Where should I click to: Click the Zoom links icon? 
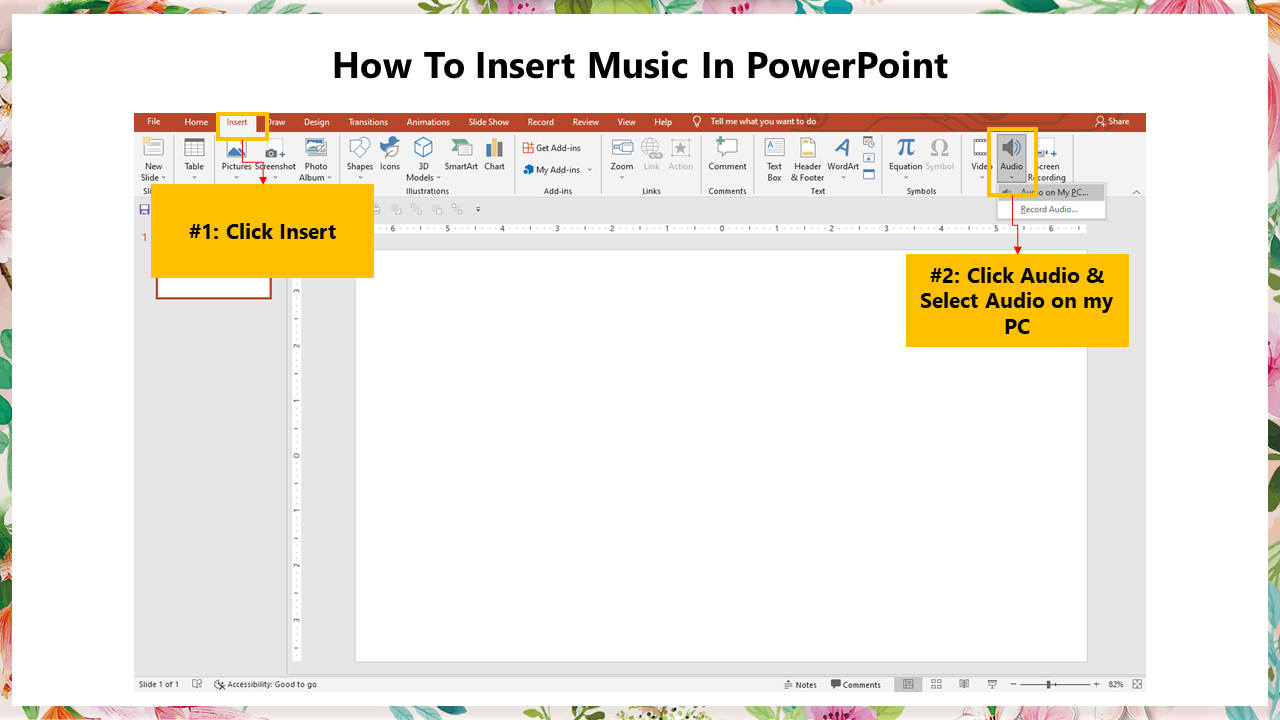click(x=623, y=148)
